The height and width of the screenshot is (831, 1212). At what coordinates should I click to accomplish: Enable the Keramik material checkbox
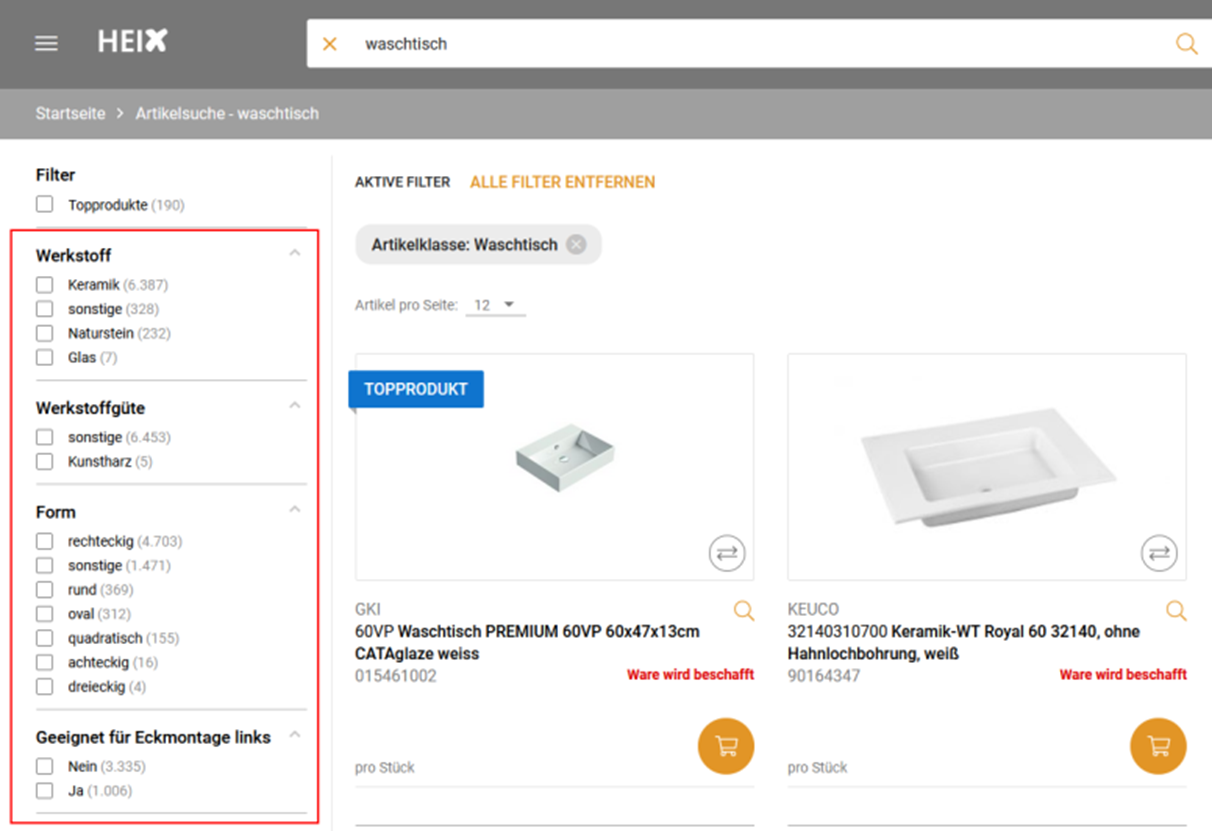tap(45, 285)
